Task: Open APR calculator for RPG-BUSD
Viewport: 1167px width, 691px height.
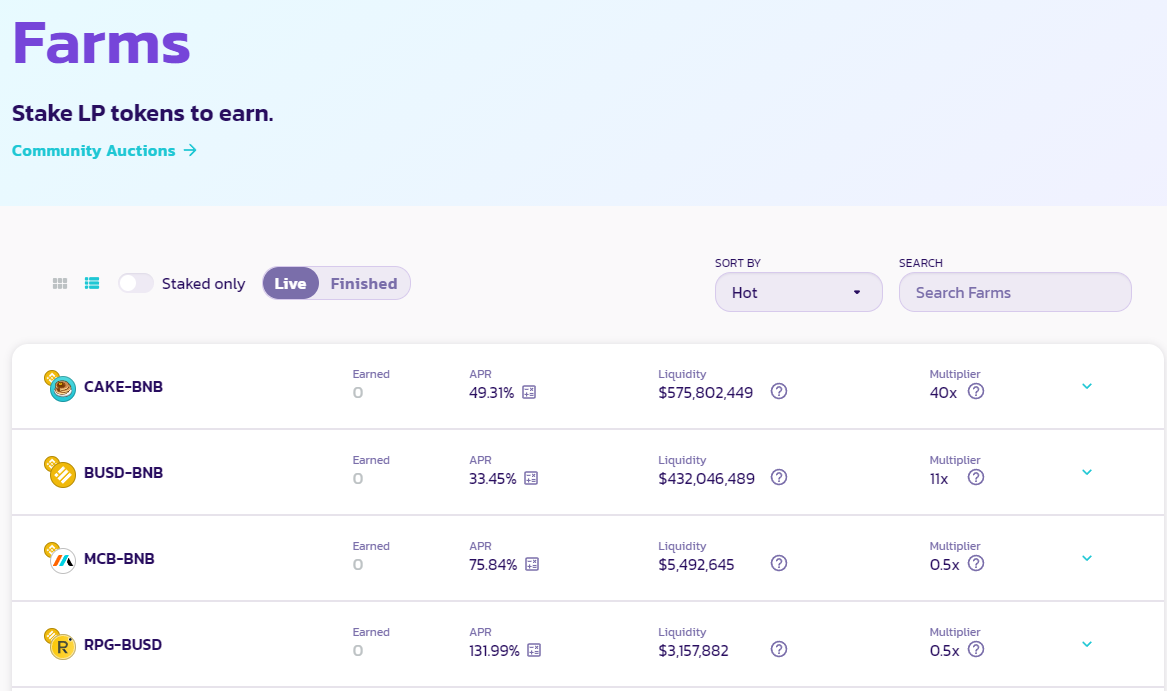Action: click(534, 650)
